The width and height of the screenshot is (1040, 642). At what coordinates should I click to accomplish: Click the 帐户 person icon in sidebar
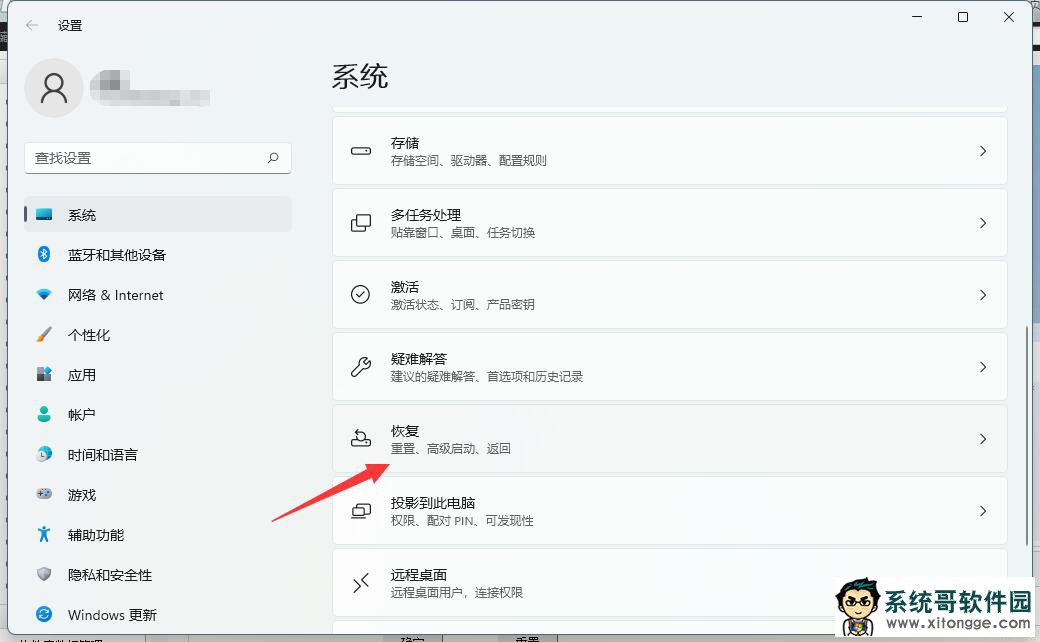[x=44, y=414]
